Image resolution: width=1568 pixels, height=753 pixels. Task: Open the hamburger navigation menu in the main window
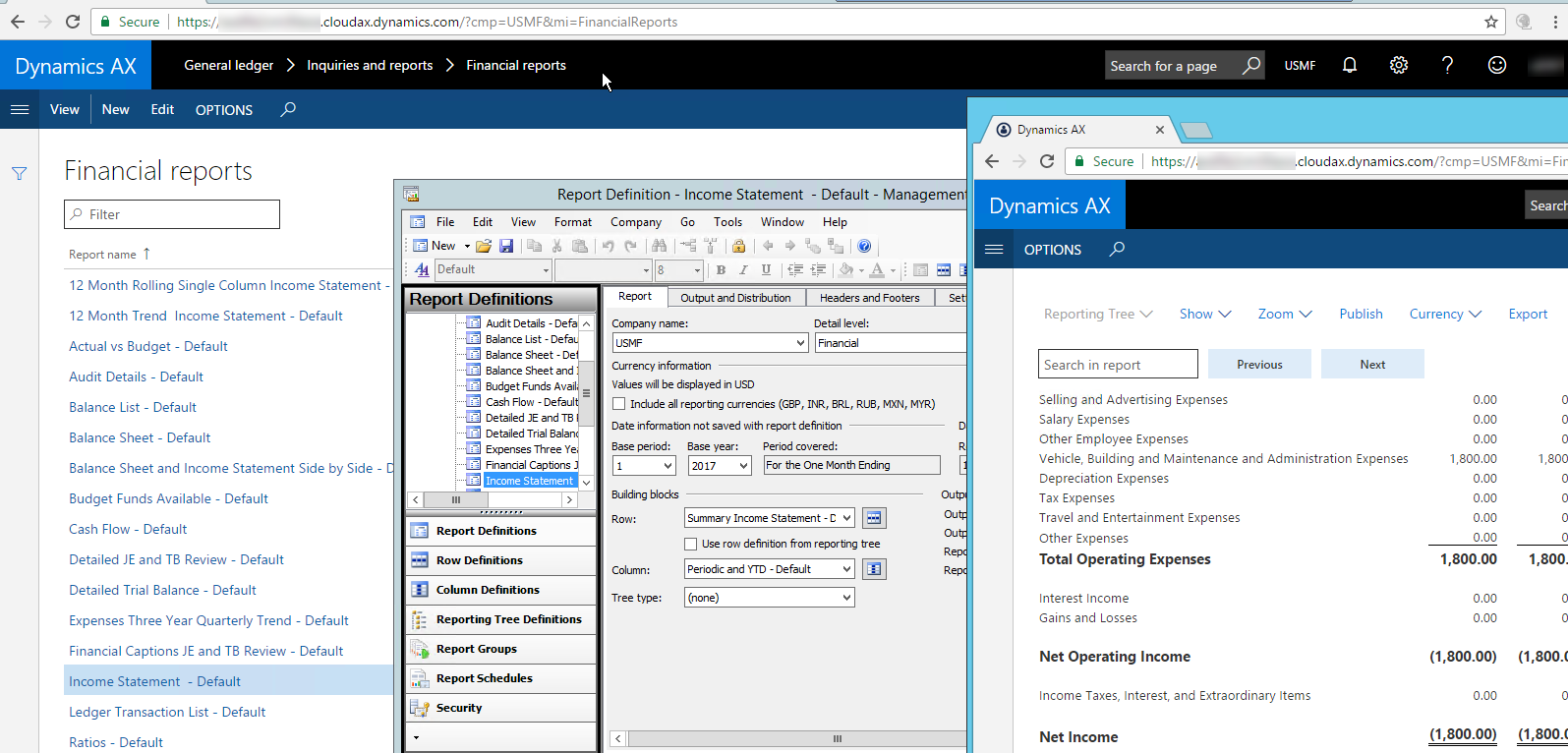[x=20, y=109]
